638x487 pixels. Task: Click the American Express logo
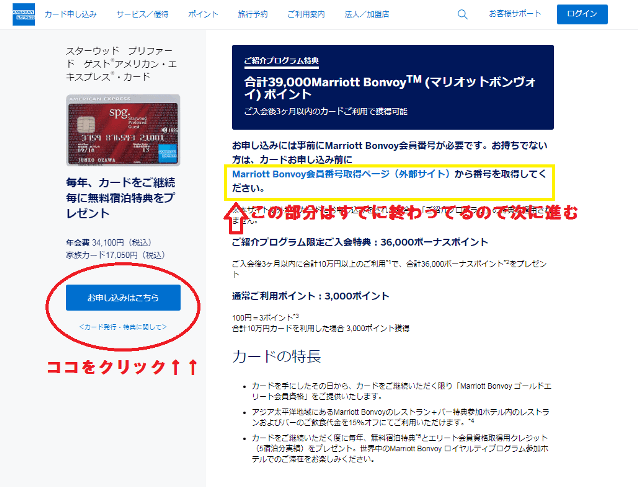[x=24, y=14]
